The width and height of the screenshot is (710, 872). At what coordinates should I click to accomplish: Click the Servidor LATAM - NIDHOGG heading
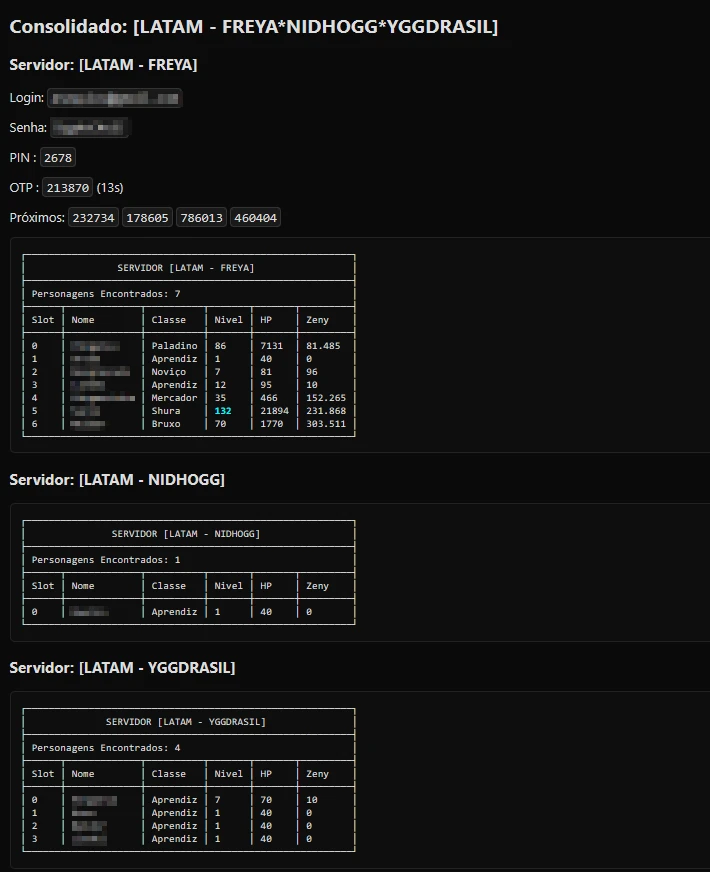point(117,480)
